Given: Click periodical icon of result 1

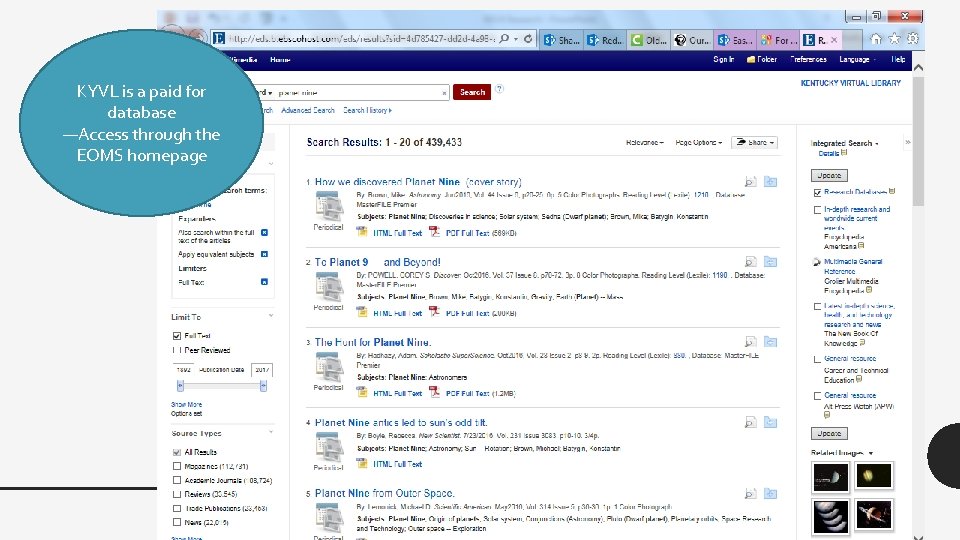Looking at the screenshot, I should tap(329, 206).
